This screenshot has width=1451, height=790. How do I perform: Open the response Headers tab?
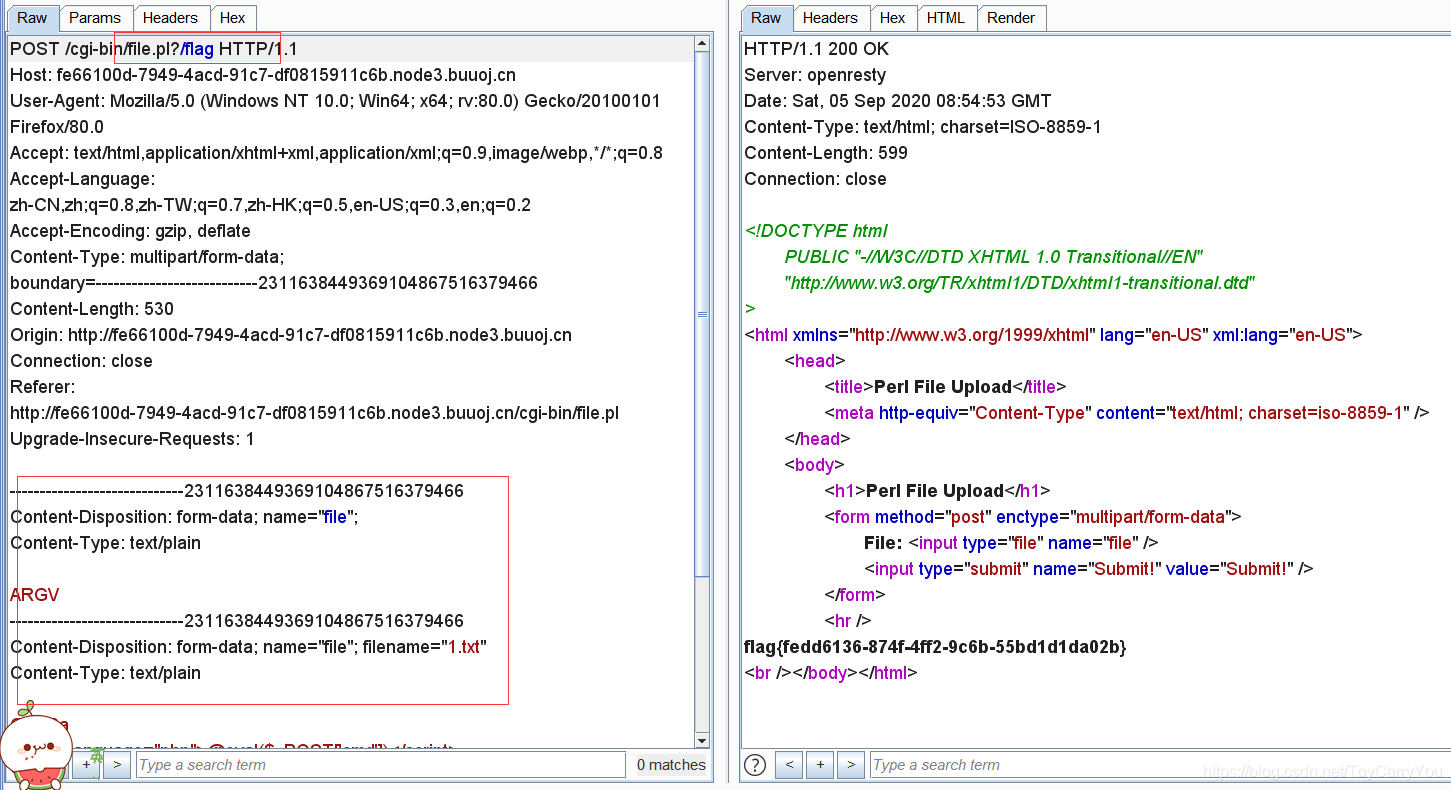830,18
